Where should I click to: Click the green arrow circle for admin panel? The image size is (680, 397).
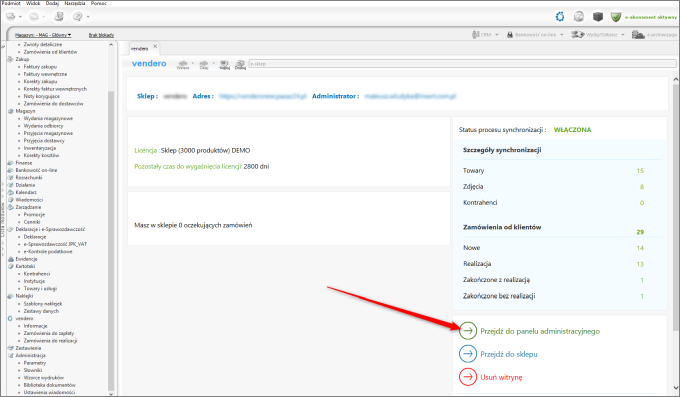(468, 331)
